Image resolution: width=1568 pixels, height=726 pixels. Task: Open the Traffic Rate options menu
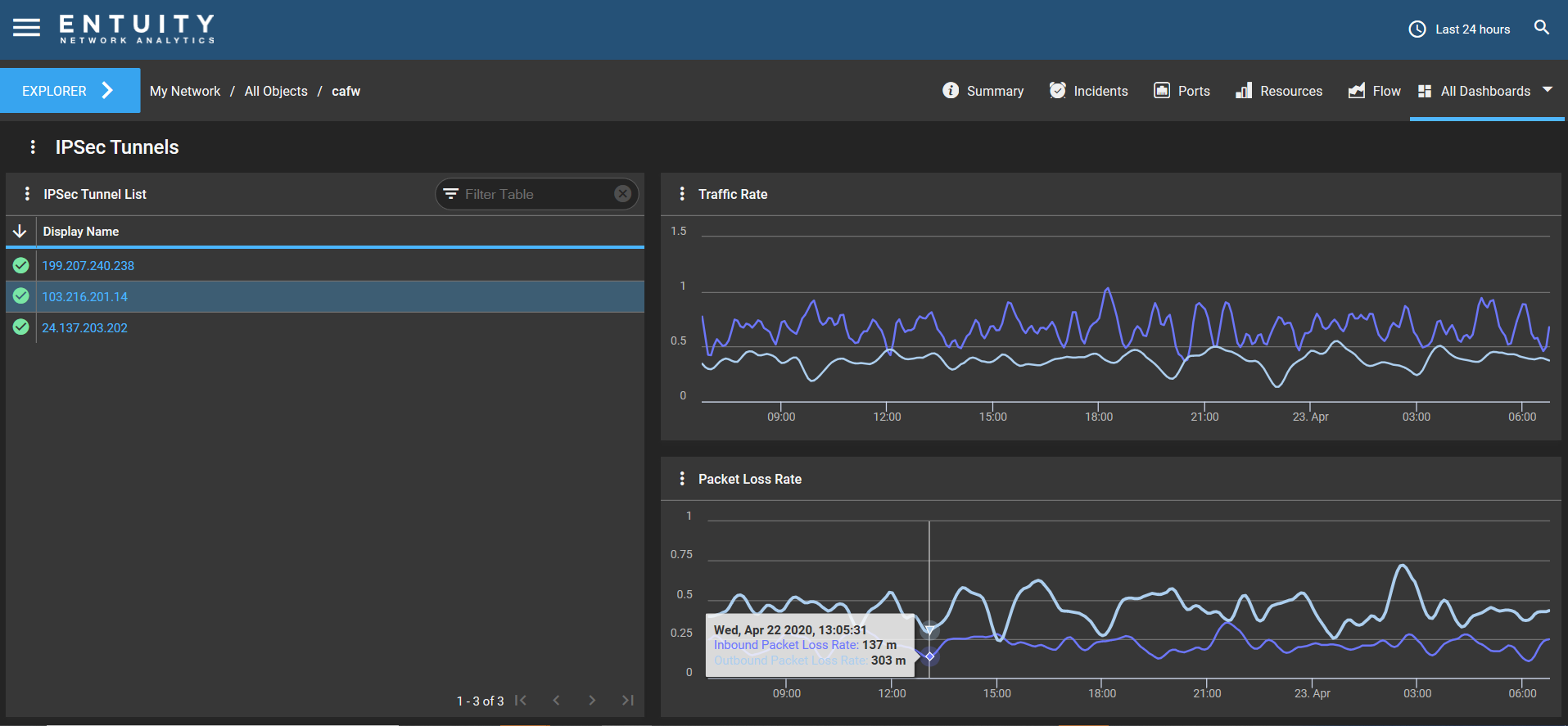tap(682, 193)
